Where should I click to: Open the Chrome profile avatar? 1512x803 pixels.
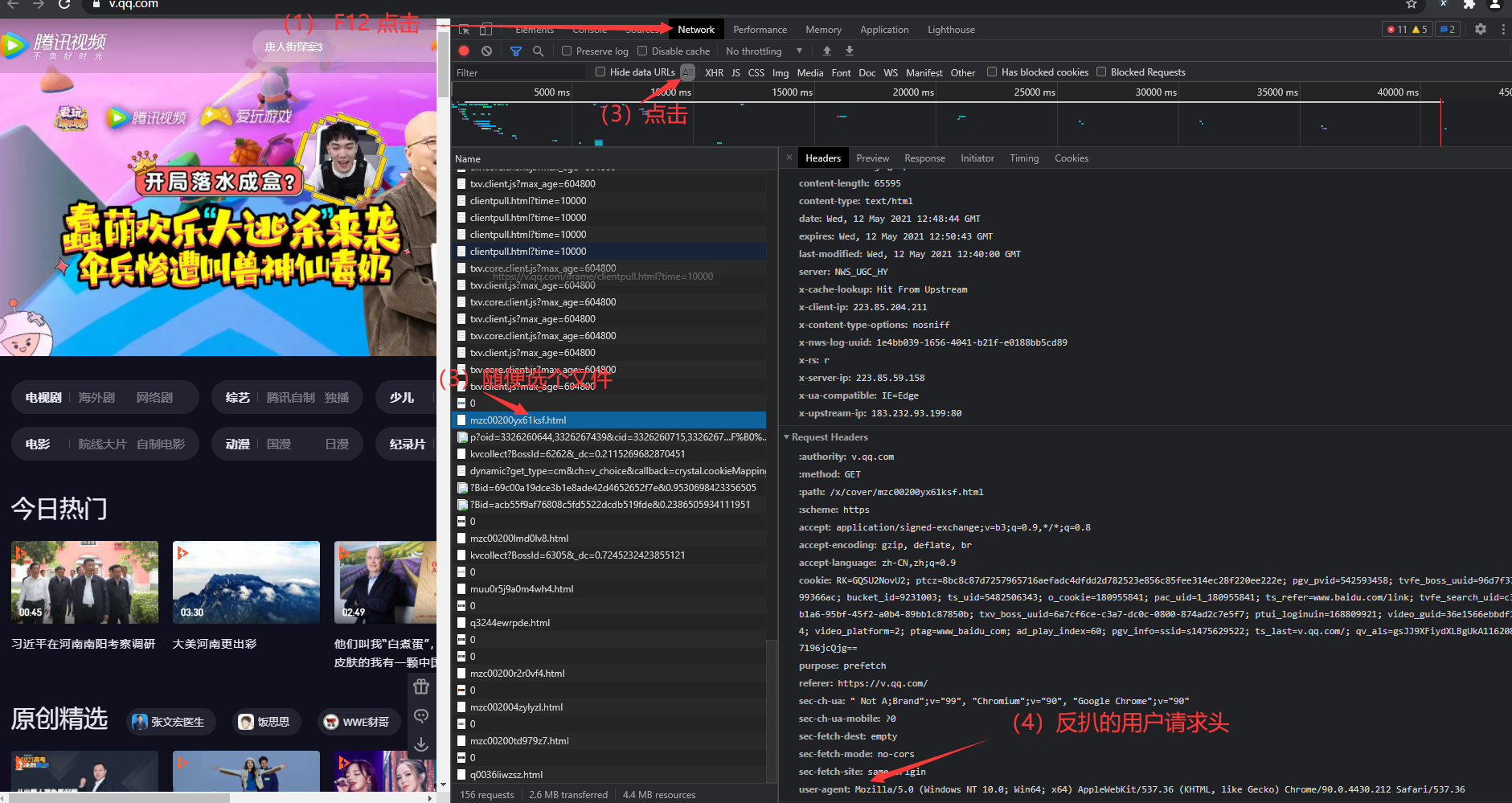coord(1495,4)
